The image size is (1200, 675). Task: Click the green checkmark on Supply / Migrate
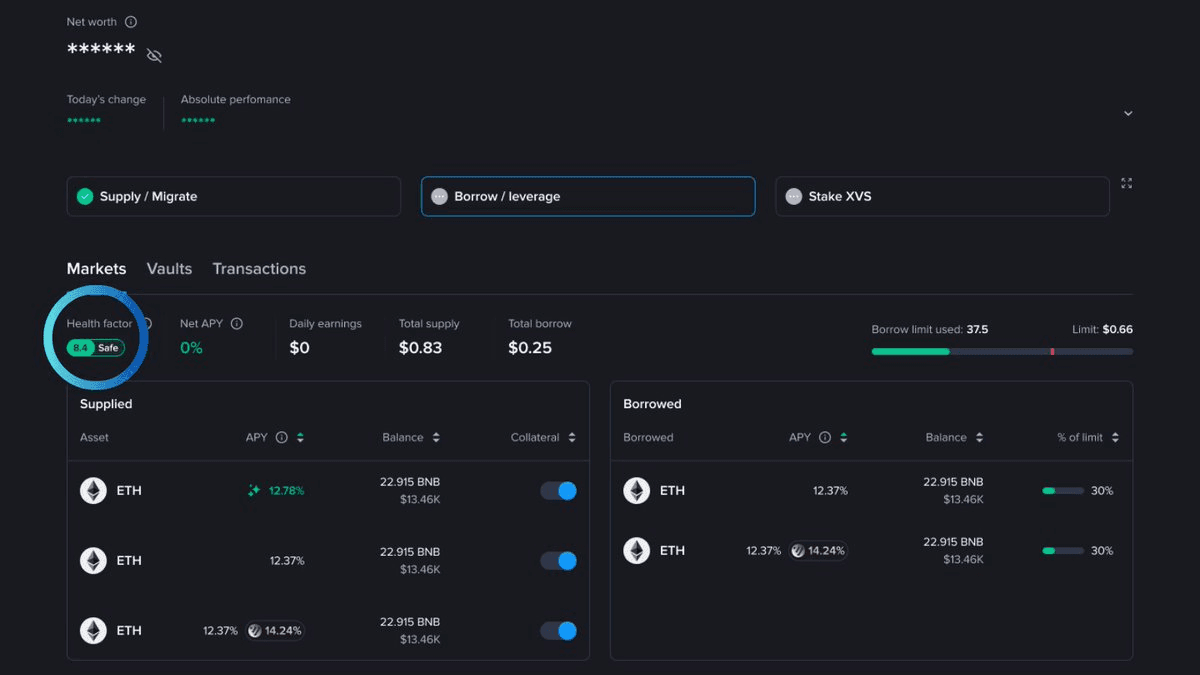85,197
